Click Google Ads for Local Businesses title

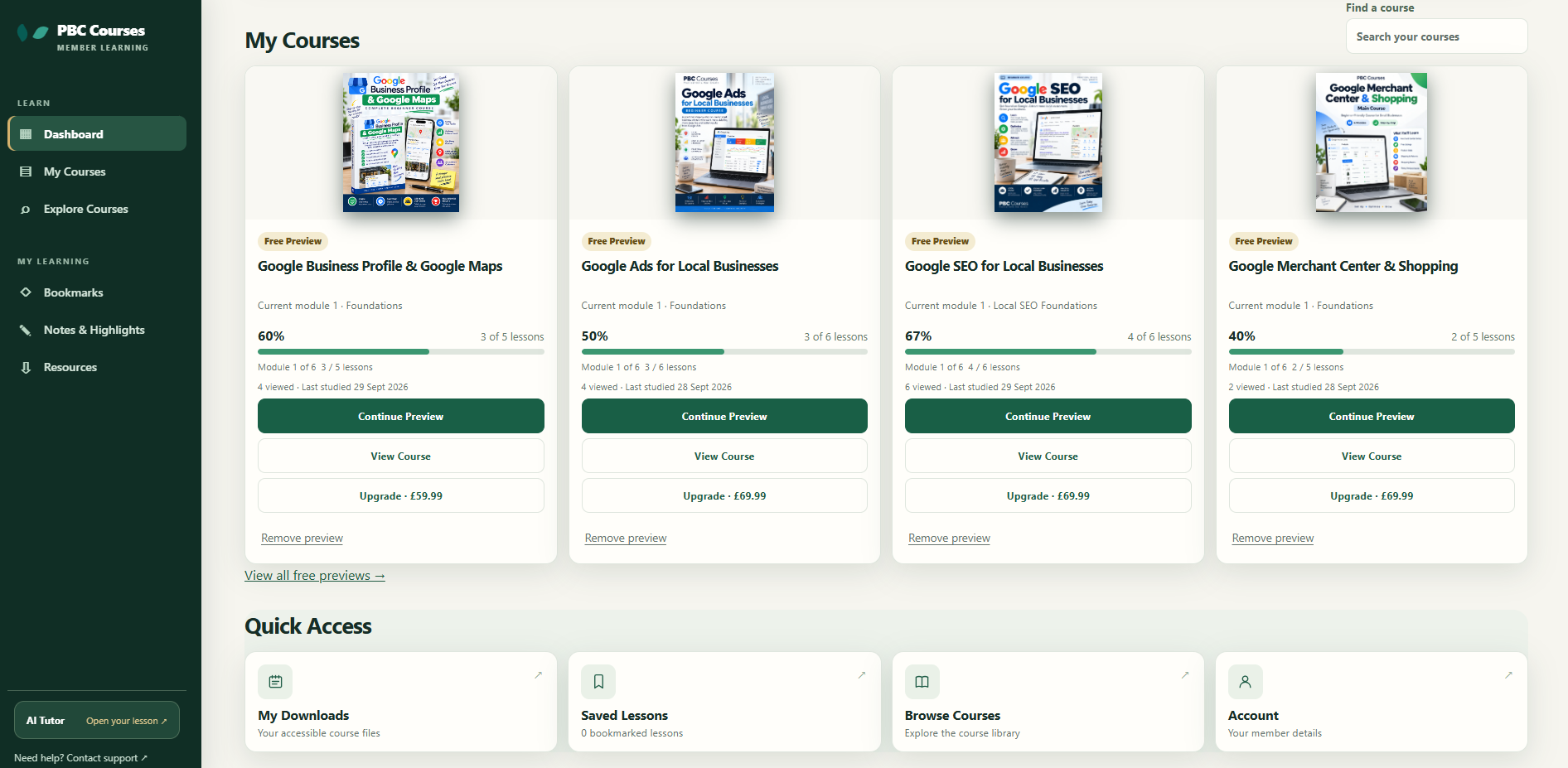[x=680, y=266]
